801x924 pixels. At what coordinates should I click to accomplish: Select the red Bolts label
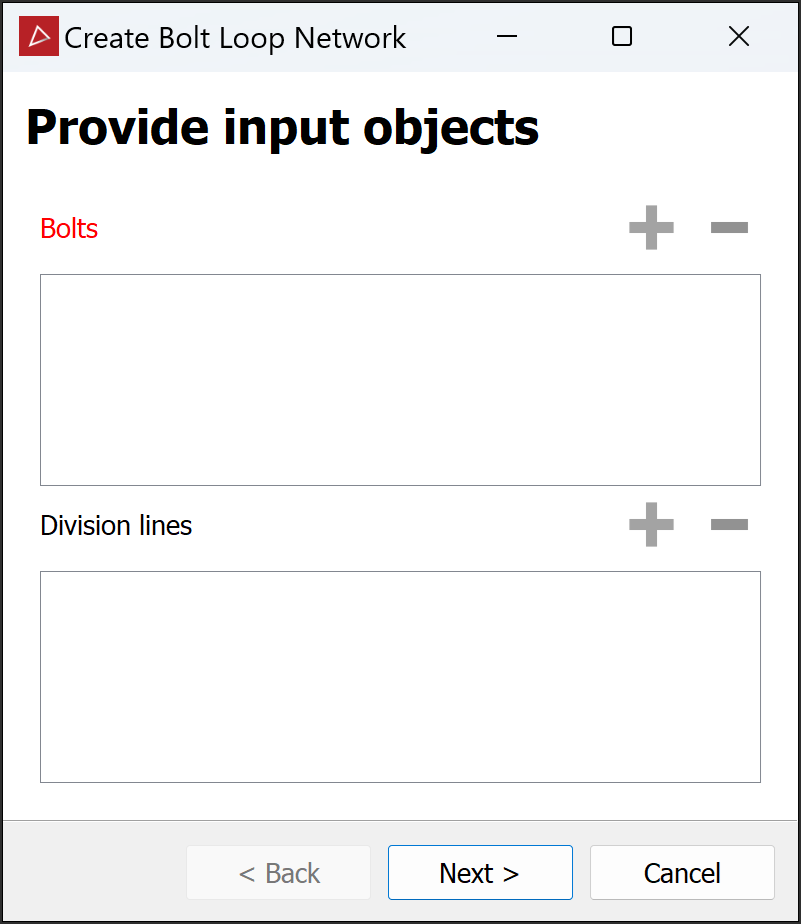(69, 229)
